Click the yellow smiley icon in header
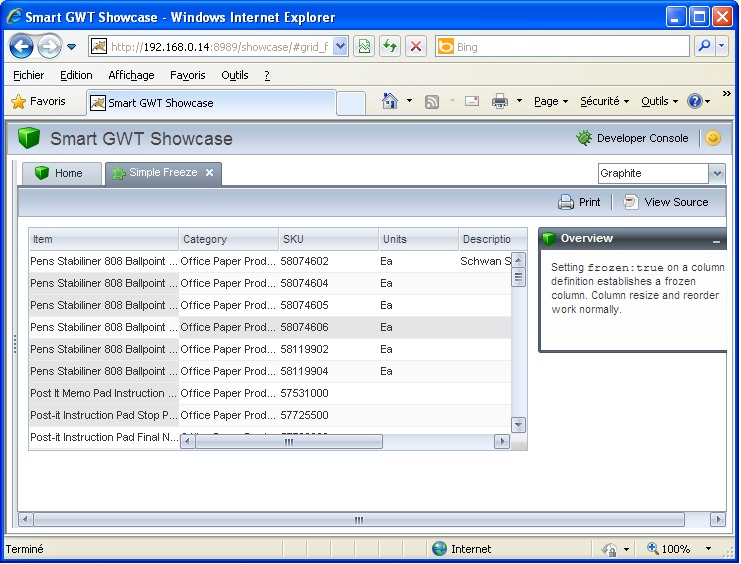Image resolution: width=741 pixels, height=564 pixels. [712, 139]
